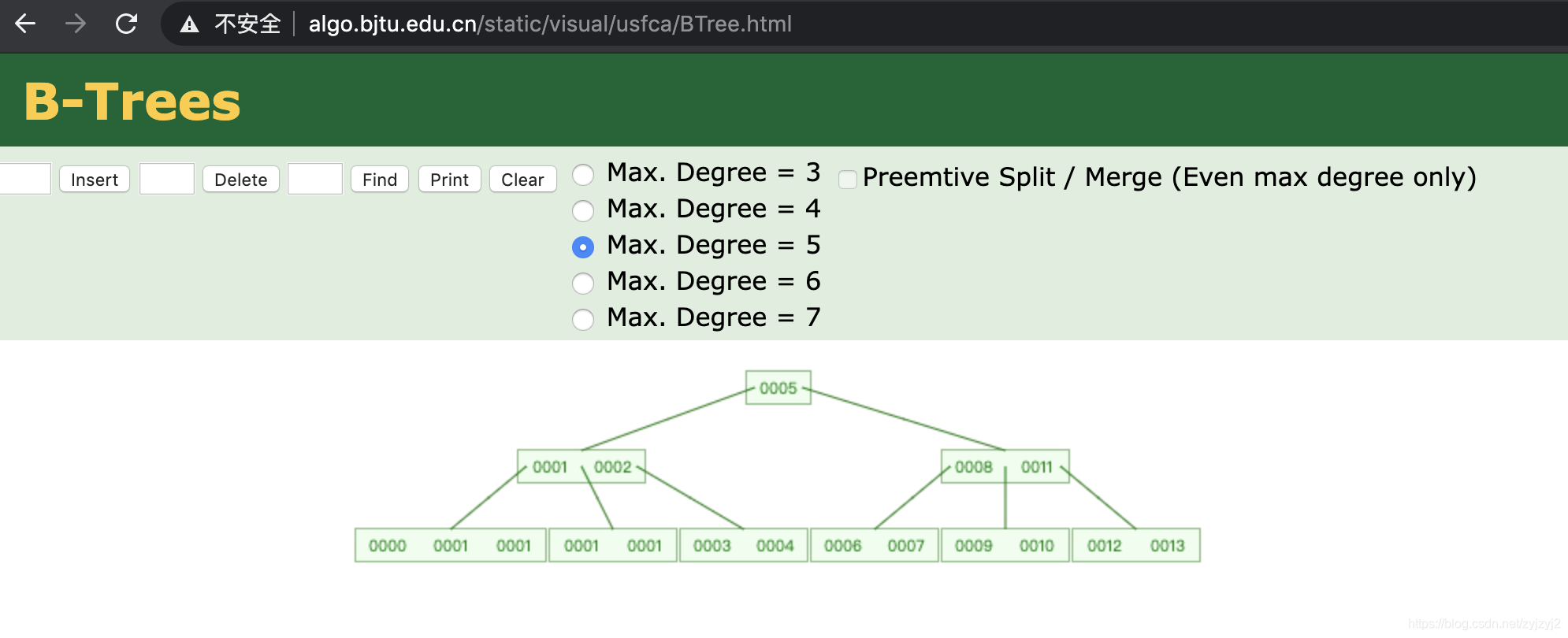Click leaf key 0013
This screenshot has width=1568, height=638.
1168,546
